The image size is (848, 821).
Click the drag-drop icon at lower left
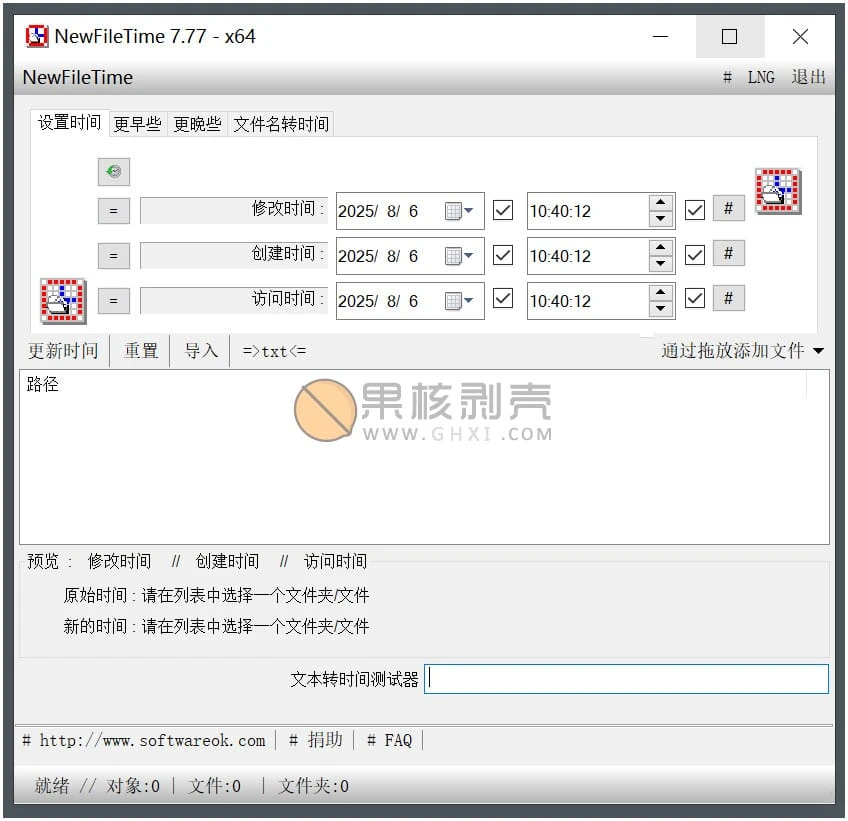coord(63,300)
